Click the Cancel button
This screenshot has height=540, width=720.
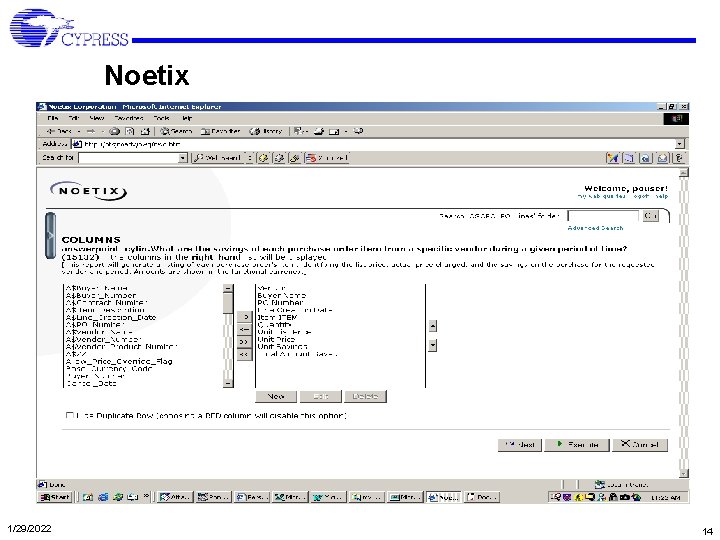tap(640, 444)
